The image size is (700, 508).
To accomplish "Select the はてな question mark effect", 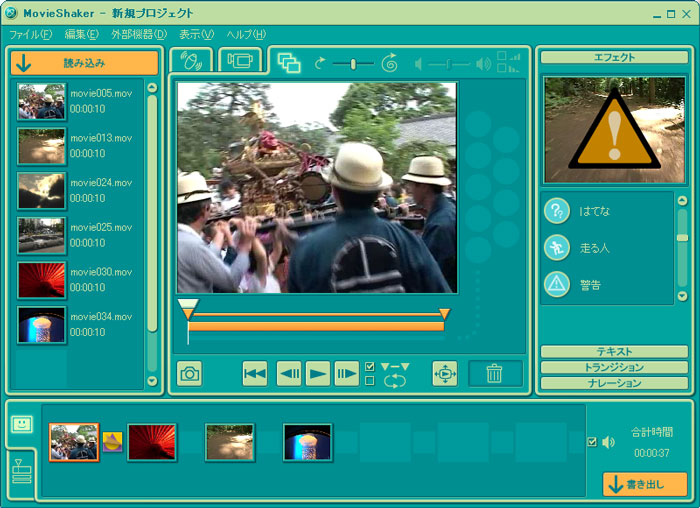I will click(557, 211).
